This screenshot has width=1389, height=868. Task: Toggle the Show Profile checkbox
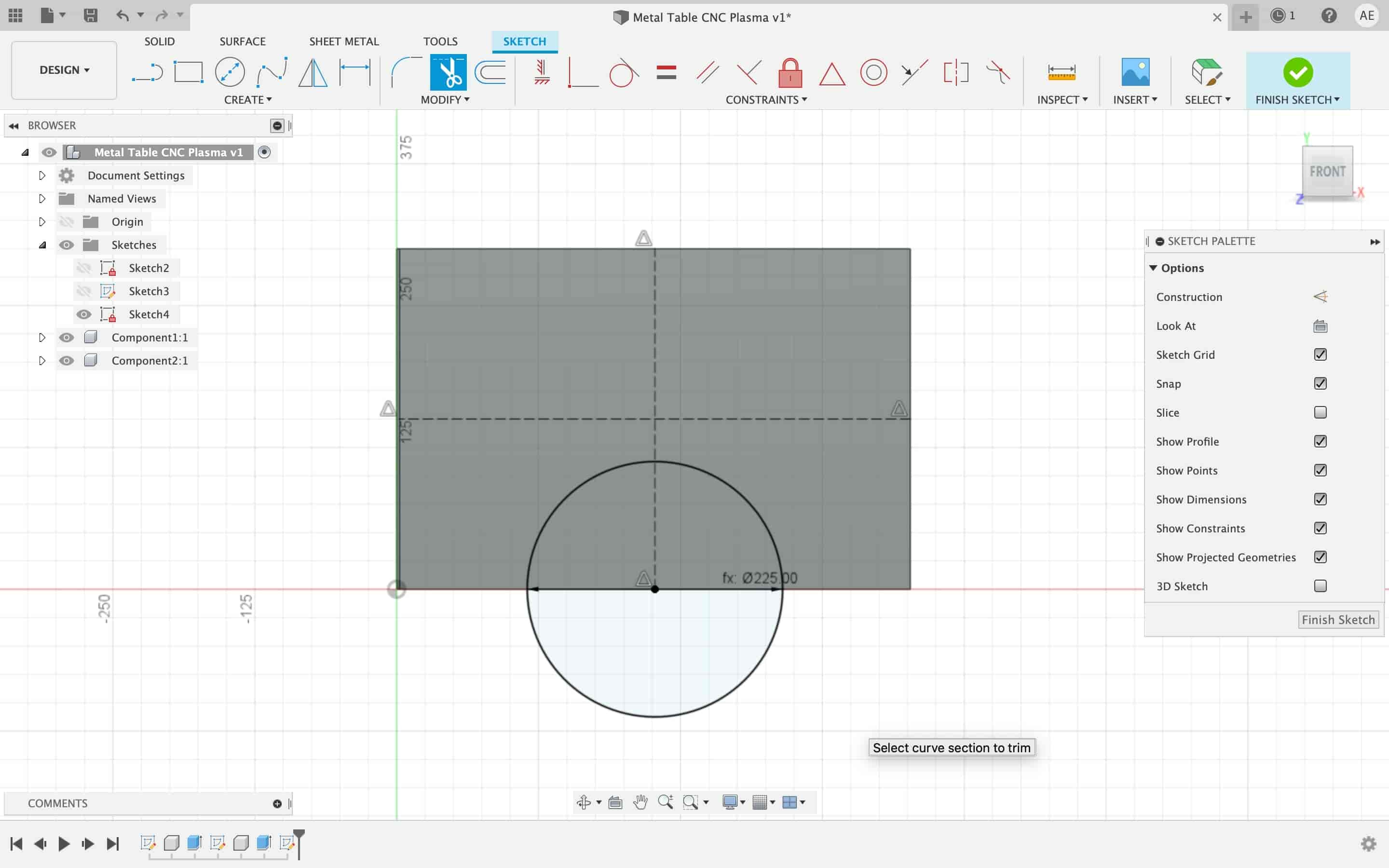point(1320,441)
